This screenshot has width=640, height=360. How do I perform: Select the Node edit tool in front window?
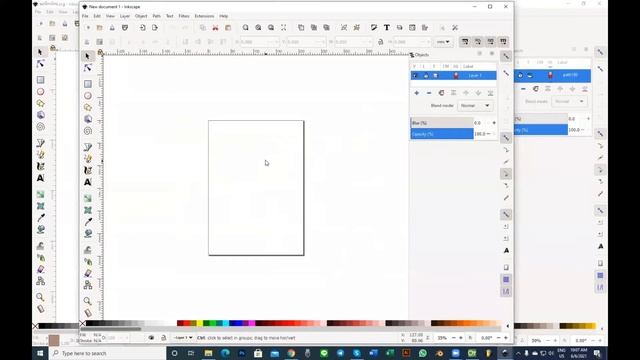point(87,68)
